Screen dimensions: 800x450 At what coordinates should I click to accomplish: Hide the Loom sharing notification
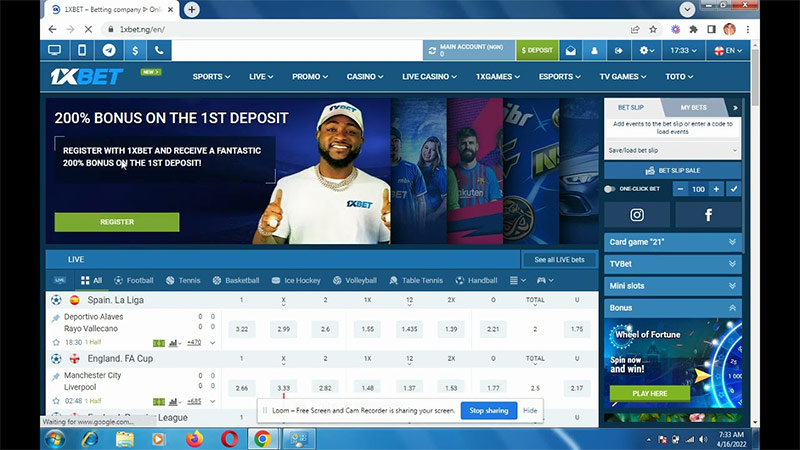click(x=530, y=411)
